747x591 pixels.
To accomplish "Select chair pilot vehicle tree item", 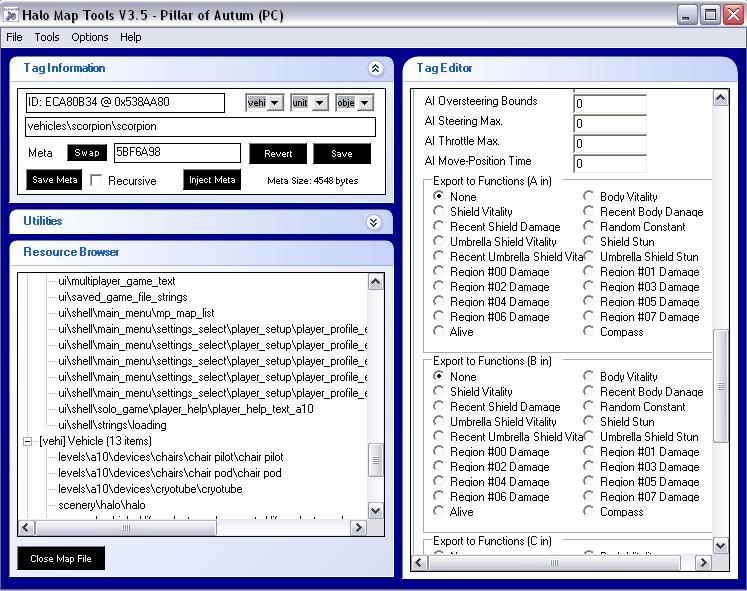I will click(x=171, y=457).
